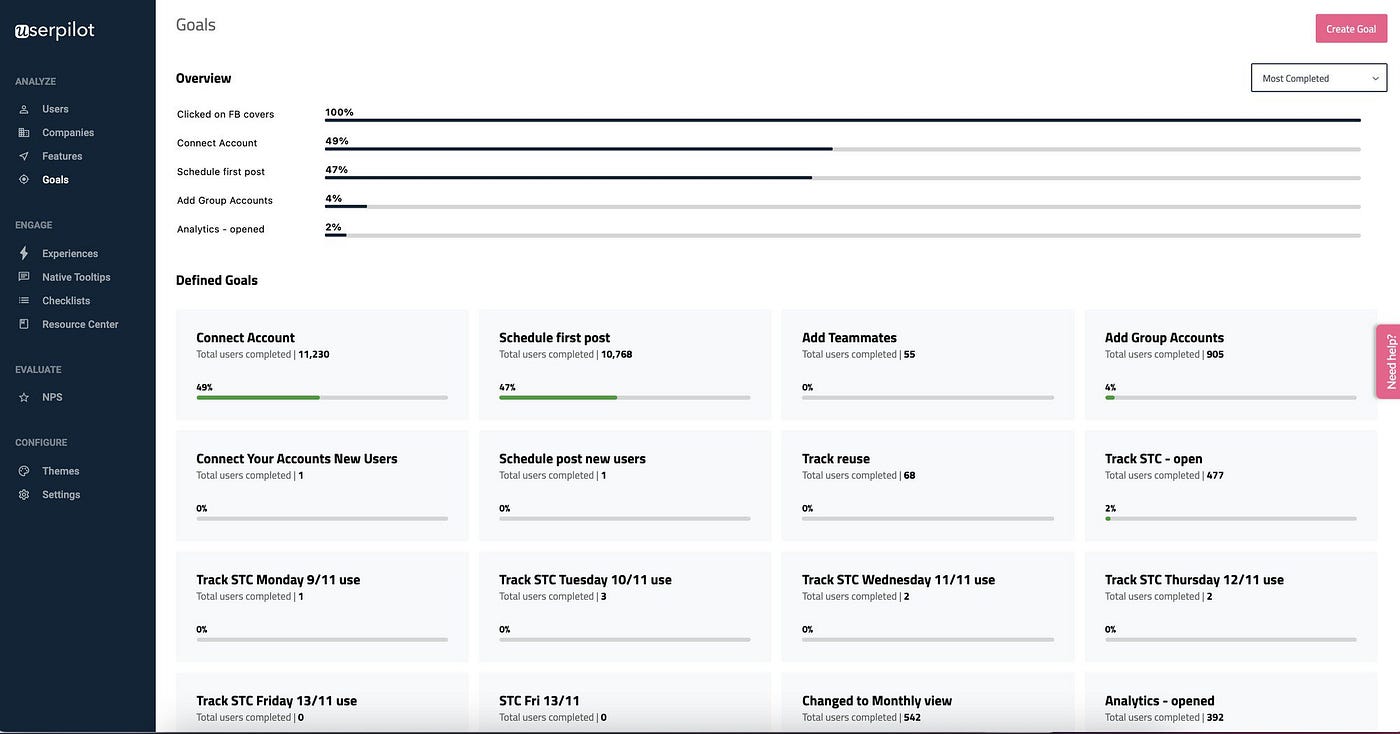Click the Users icon in sidebar
1400x734 pixels.
click(x=24, y=109)
